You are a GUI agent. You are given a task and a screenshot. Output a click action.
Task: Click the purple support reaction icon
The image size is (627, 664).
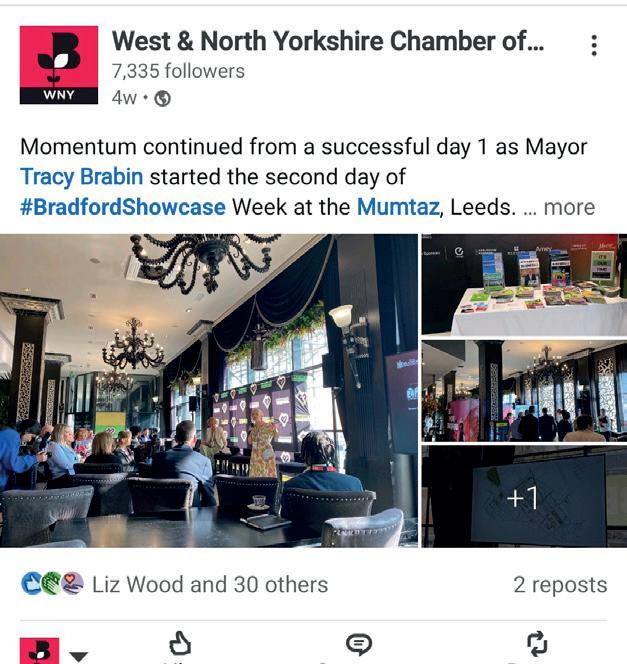click(72, 584)
